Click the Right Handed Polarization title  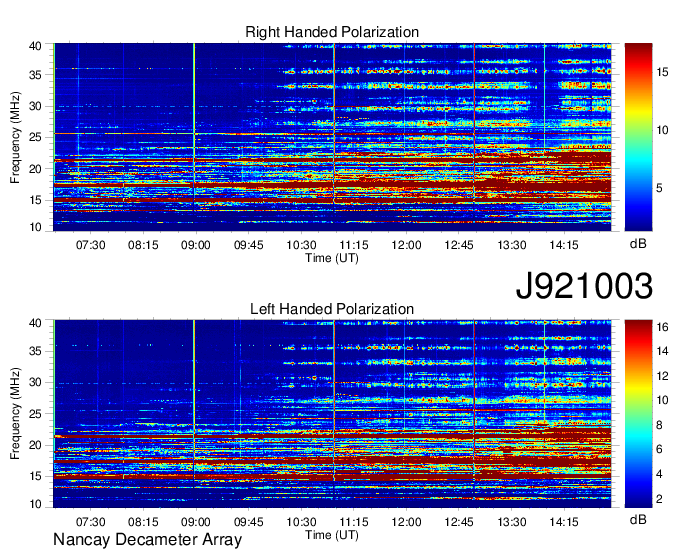(332, 32)
